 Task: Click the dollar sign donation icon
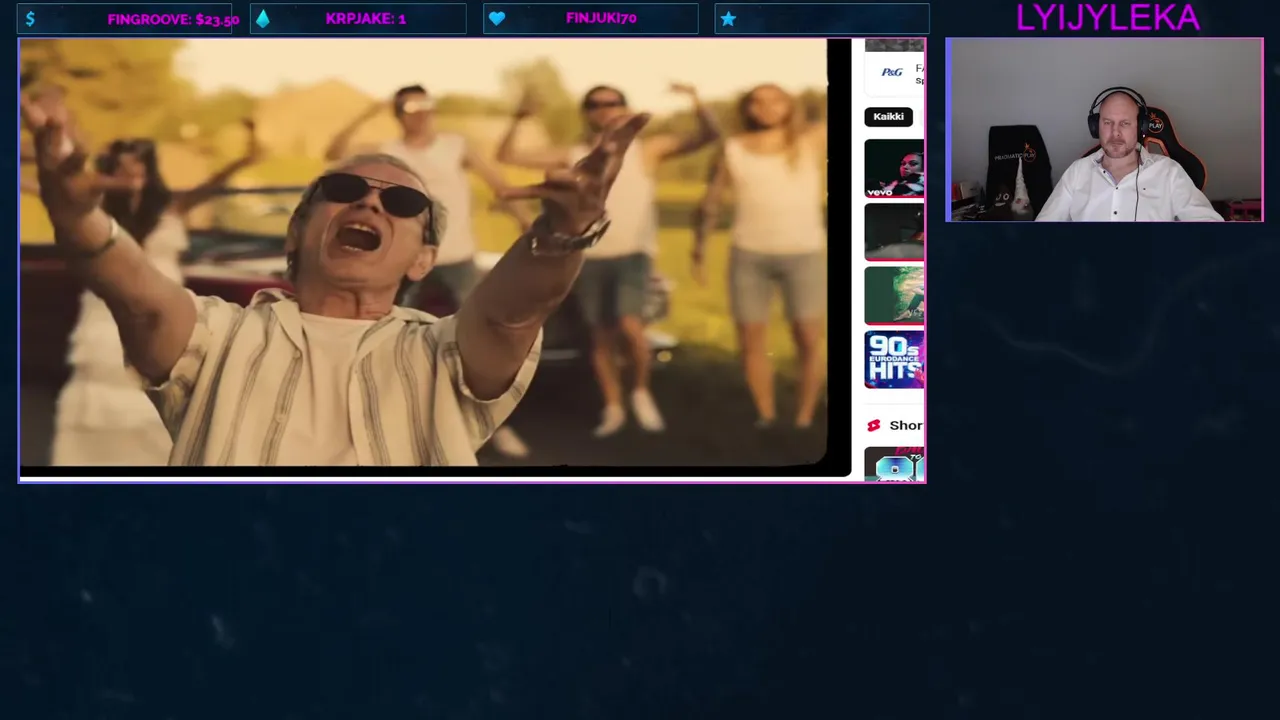pos(30,19)
